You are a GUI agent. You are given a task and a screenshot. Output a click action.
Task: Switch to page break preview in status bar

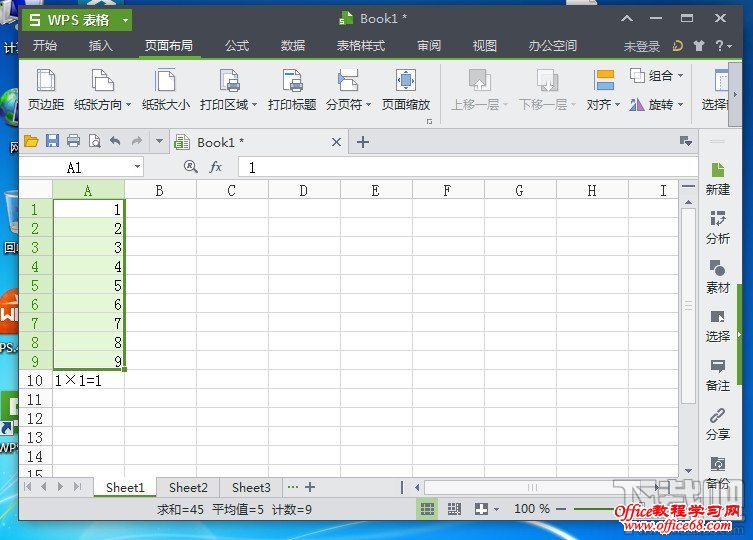(x=454, y=509)
